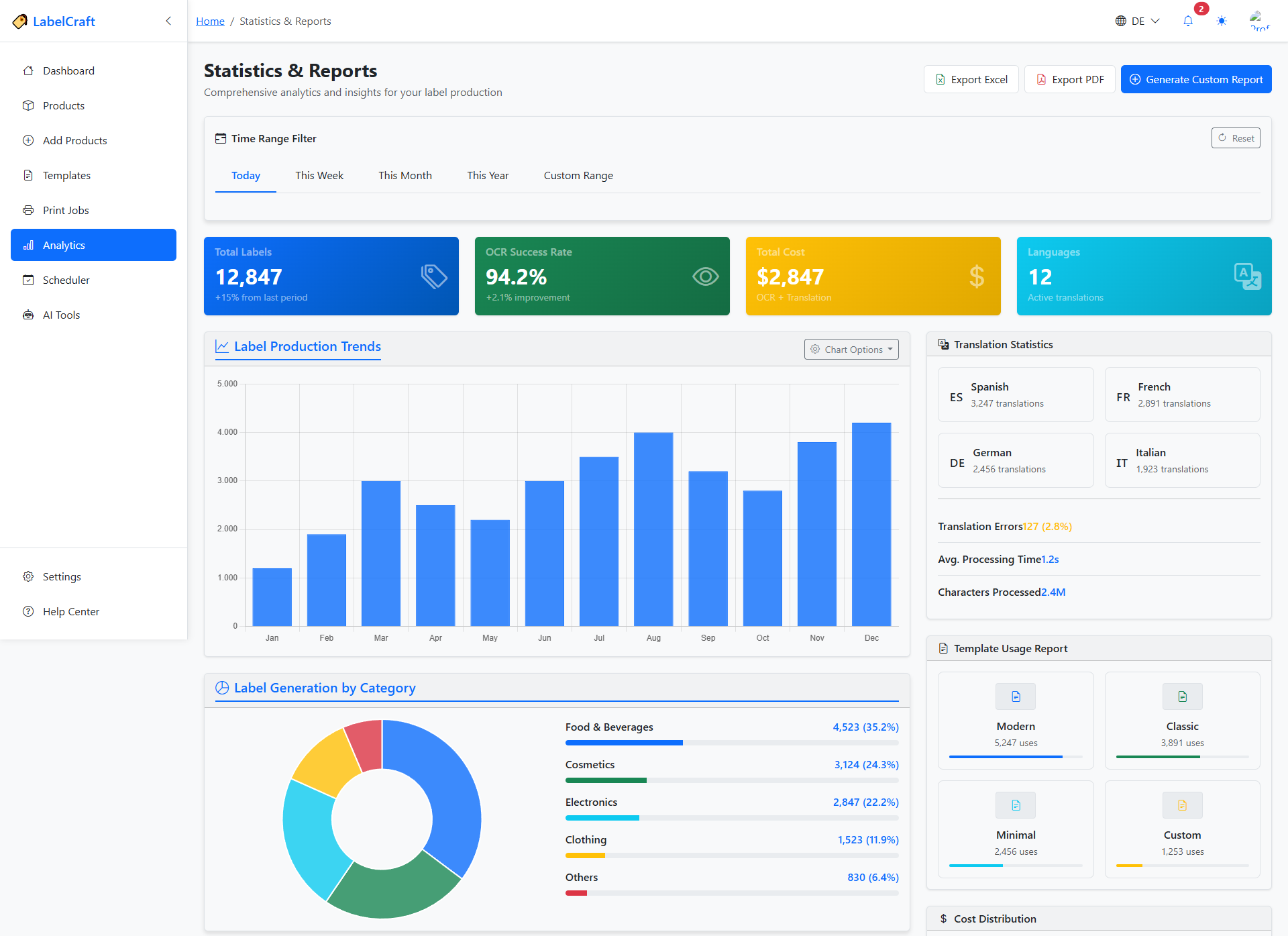
Task: Select Products in the sidebar
Action: (x=63, y=105)
